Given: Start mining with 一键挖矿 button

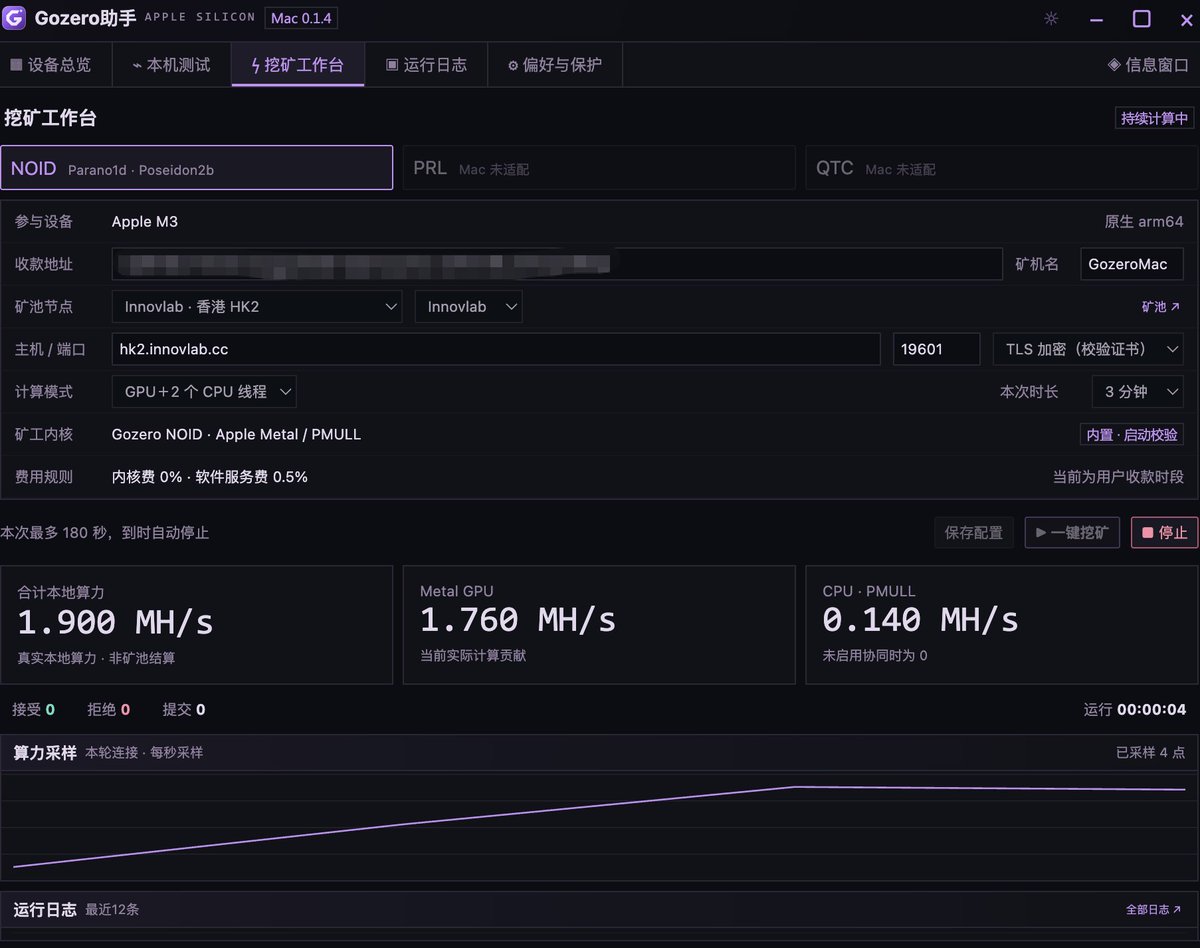Looking at the screenshot, I should point(1072,533).
